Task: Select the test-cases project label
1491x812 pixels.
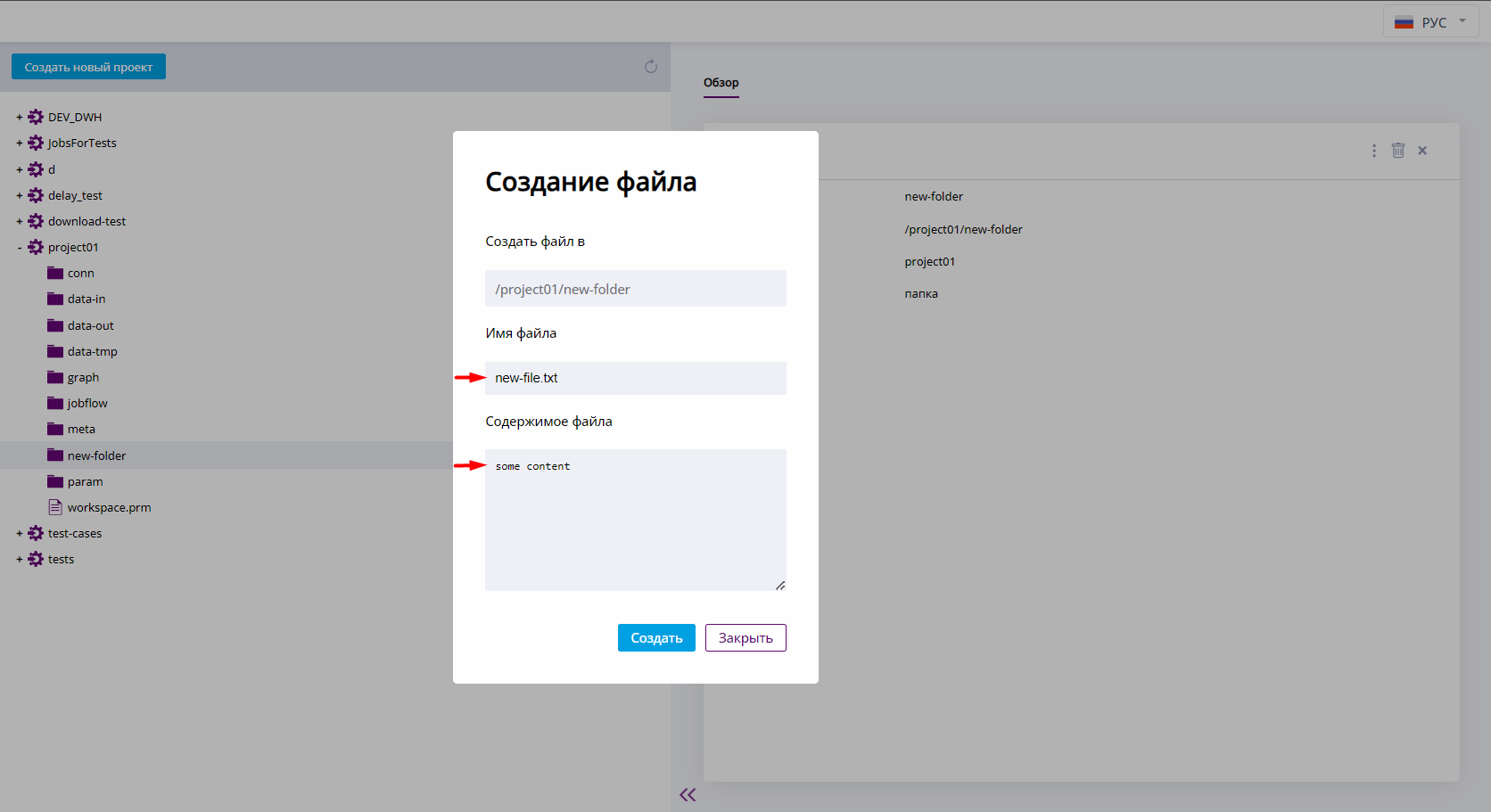Action: coord(75,534)
